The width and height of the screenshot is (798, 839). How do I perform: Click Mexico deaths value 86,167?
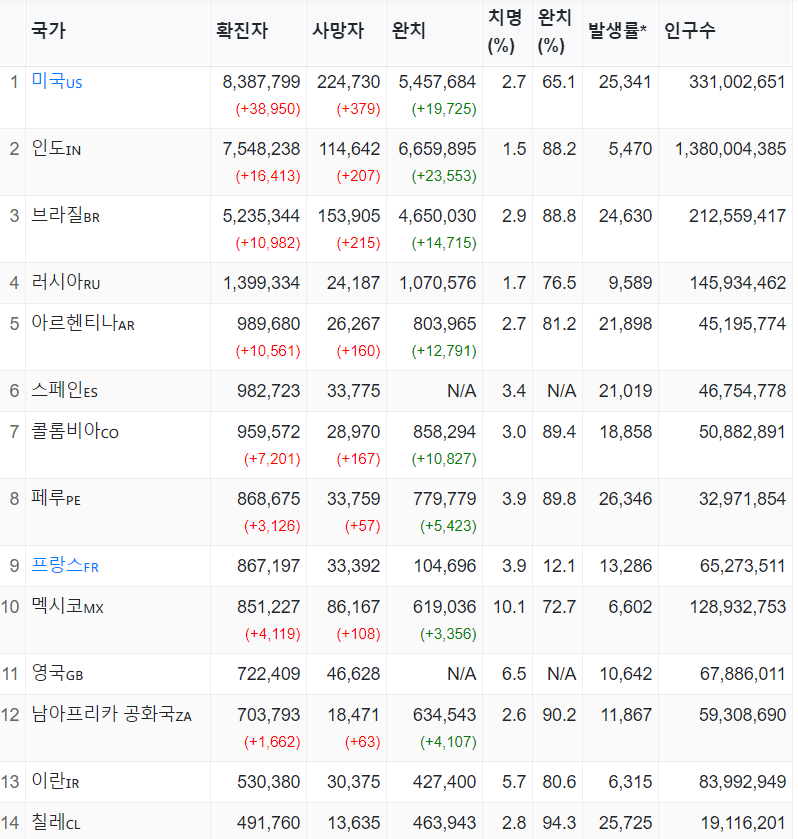pyautogui.click(x=354, y=607)
